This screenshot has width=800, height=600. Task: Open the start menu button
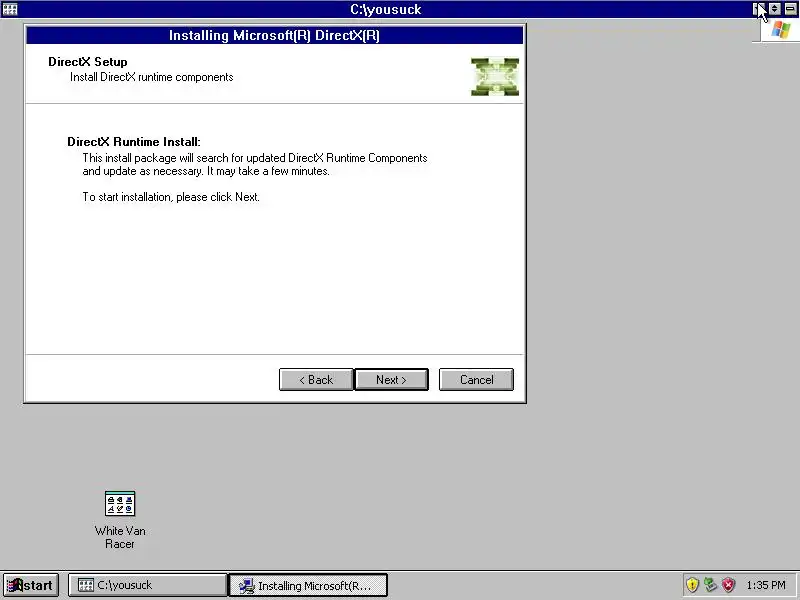(x=31, y=585)
